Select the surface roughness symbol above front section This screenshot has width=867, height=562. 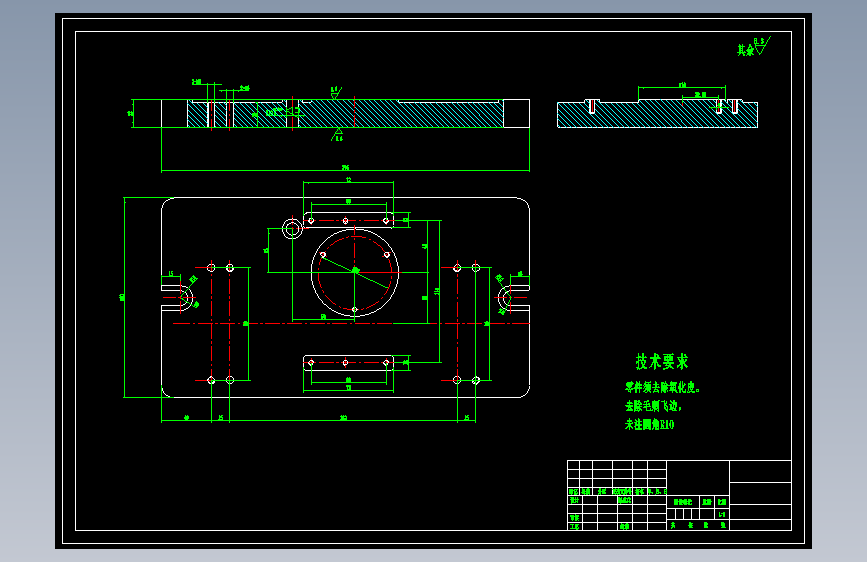click(x=336, y=92)
